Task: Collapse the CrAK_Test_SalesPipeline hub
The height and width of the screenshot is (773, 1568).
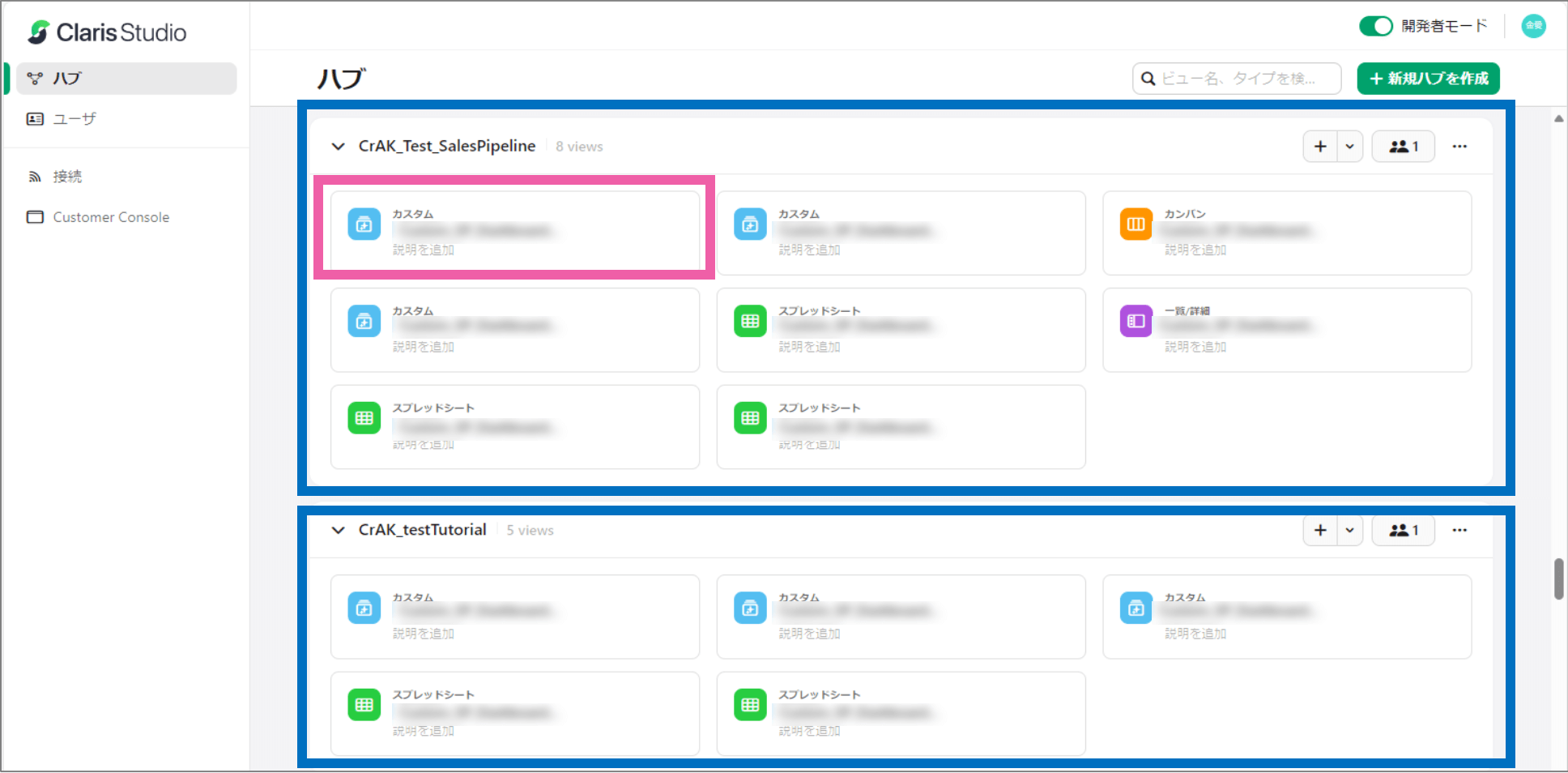Action: pyautogui.click(x=338, y=146)
